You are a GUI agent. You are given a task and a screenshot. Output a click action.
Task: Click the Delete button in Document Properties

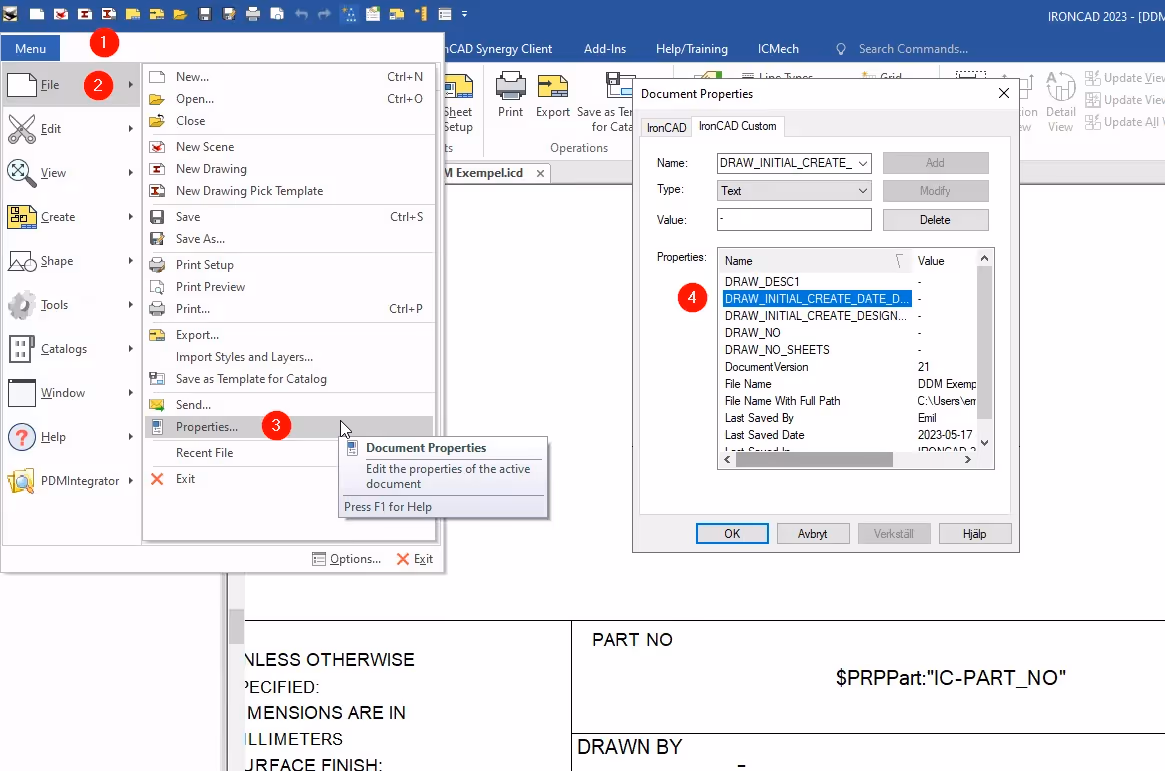[x=935, y=220]
